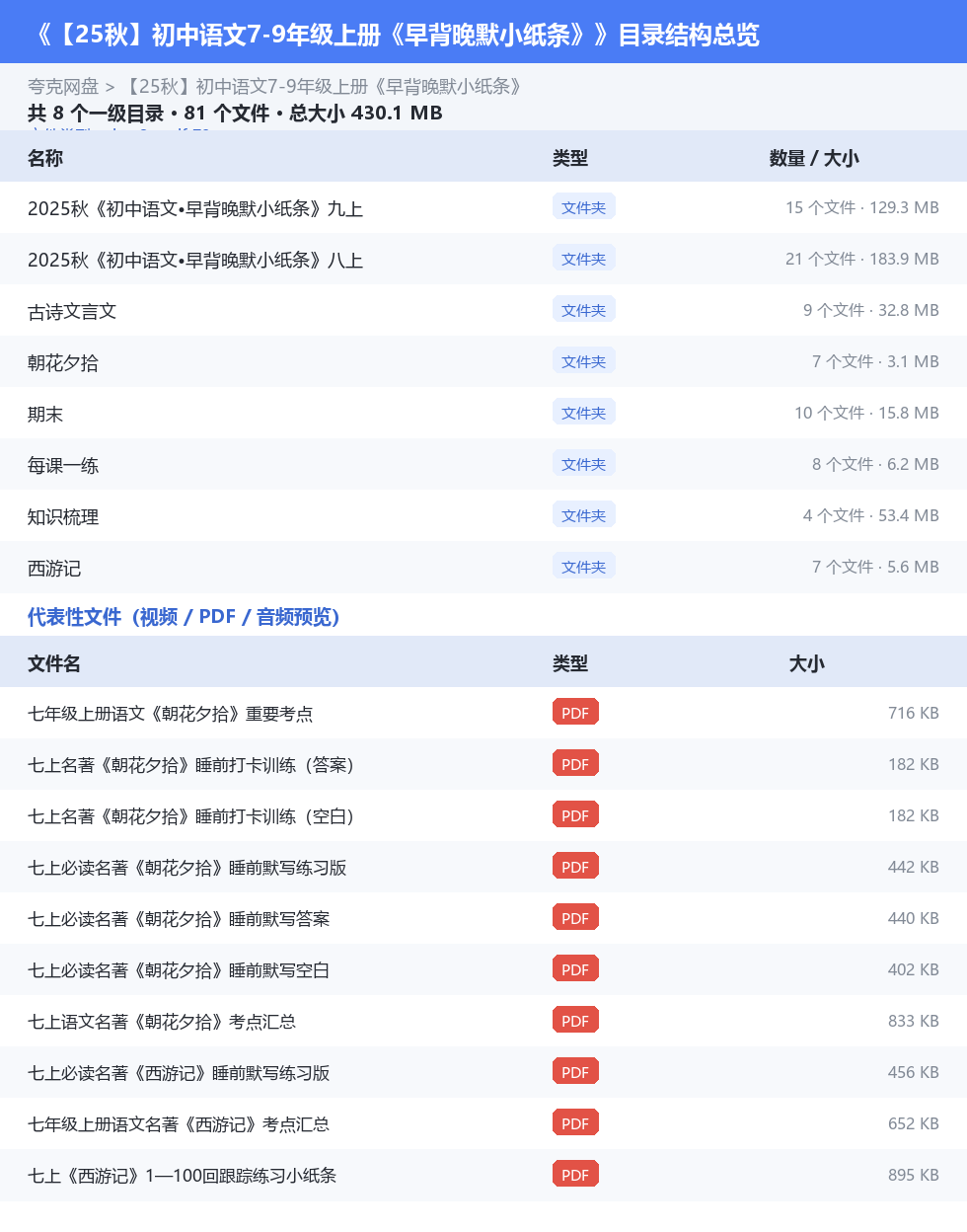This screenshot has height=1232, width=967.
Task: Click the 夸克网盘 breadcrumb link
Action: (x=63, y=87)
